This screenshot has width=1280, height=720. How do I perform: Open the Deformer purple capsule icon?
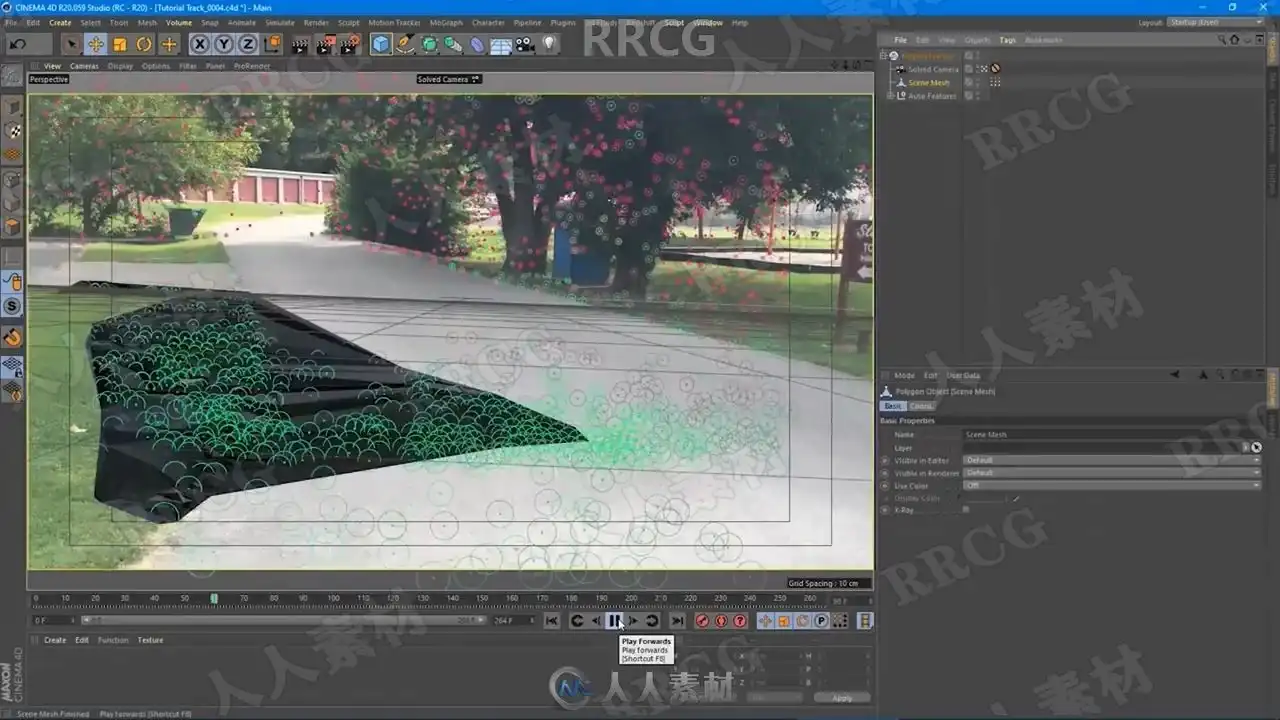coord(477,44)
